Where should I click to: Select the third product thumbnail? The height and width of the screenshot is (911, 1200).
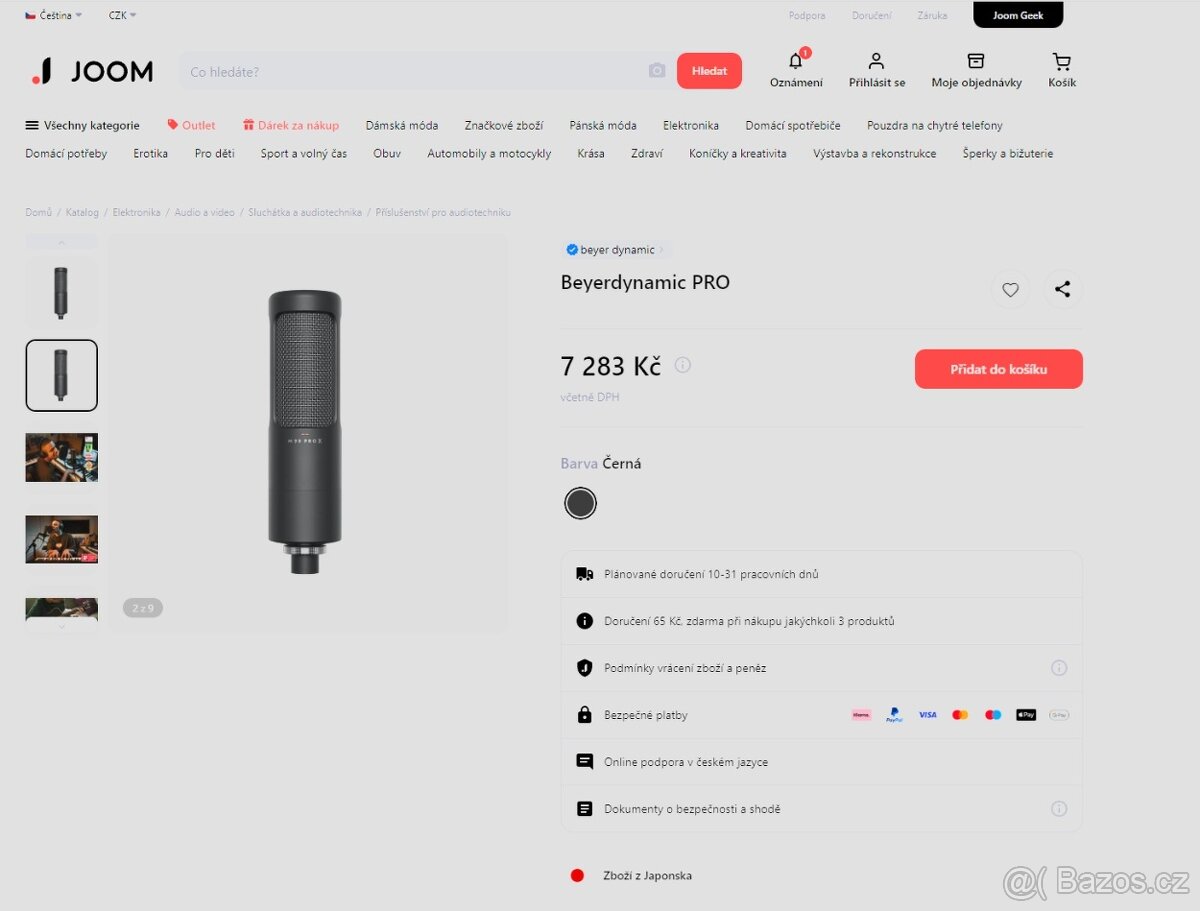tap(61, 457)
